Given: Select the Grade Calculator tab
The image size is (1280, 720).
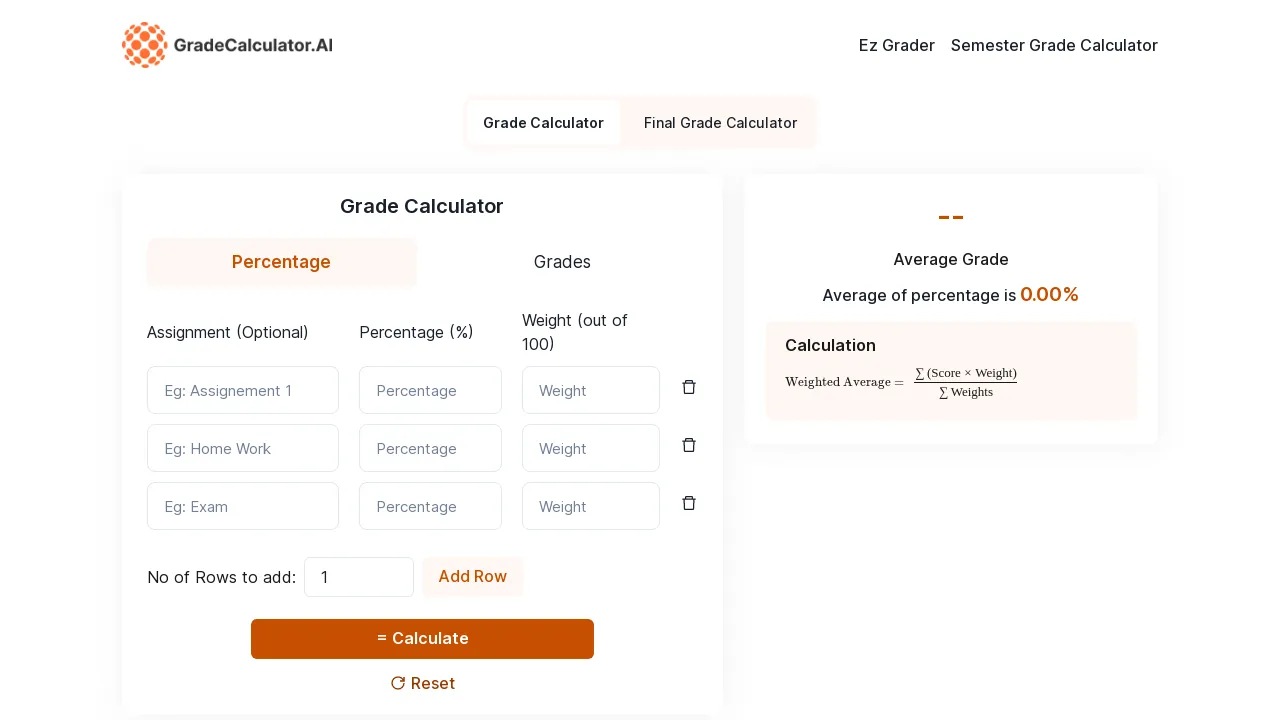Looking at the screenshot, I should click(x=543, y=122).
